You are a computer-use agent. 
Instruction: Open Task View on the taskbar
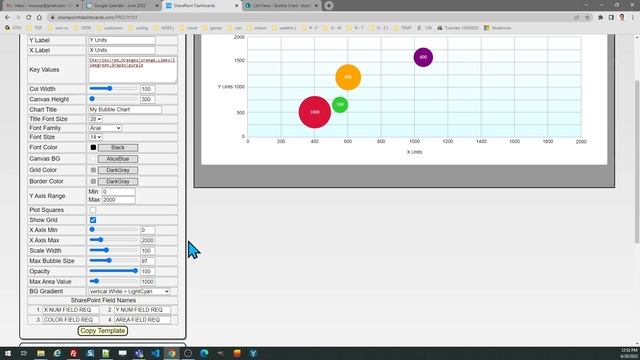24,353
